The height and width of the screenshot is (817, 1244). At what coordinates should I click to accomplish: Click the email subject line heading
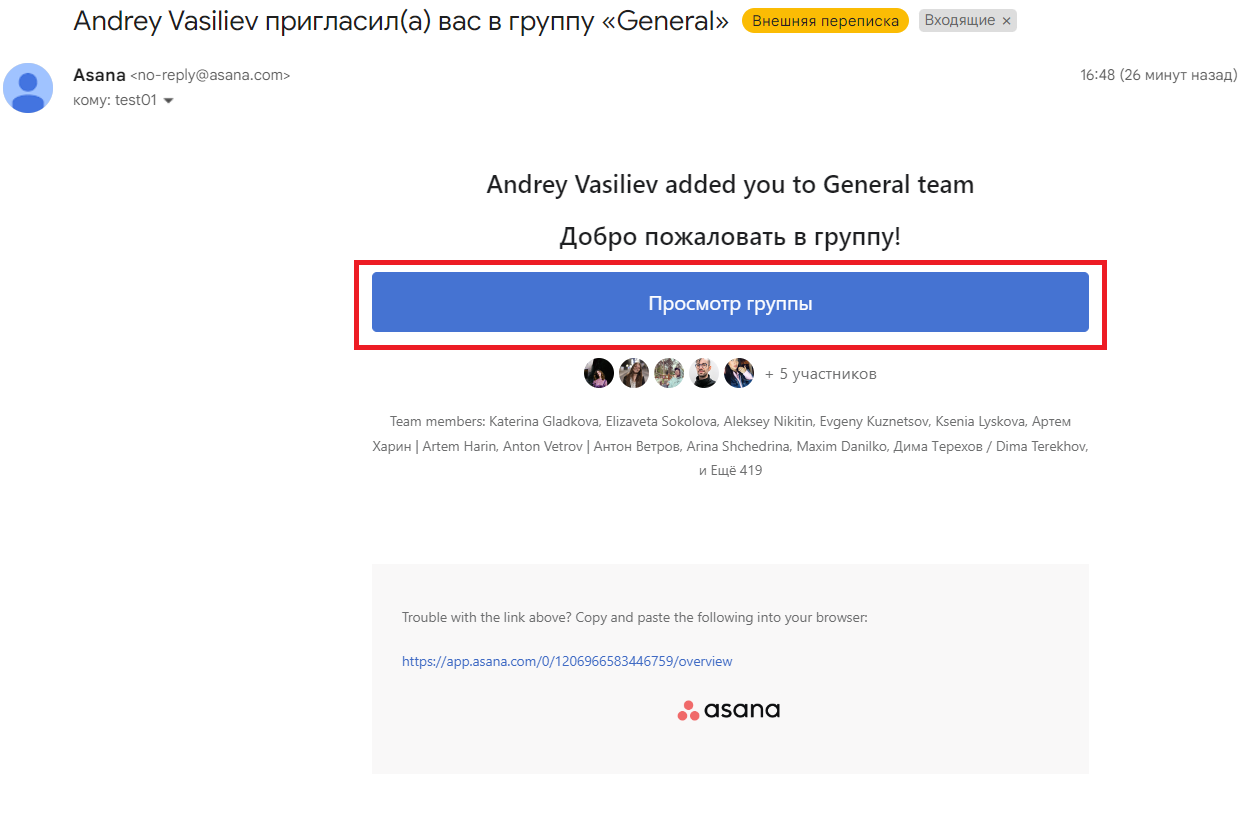[x=401, y=21]
